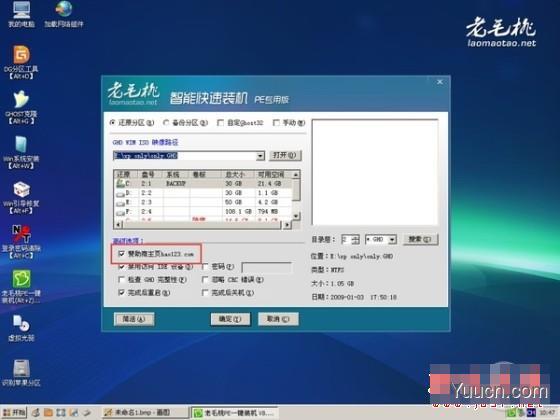Enable the 检查 GHO 完整性 checkbox

(121, 279)
